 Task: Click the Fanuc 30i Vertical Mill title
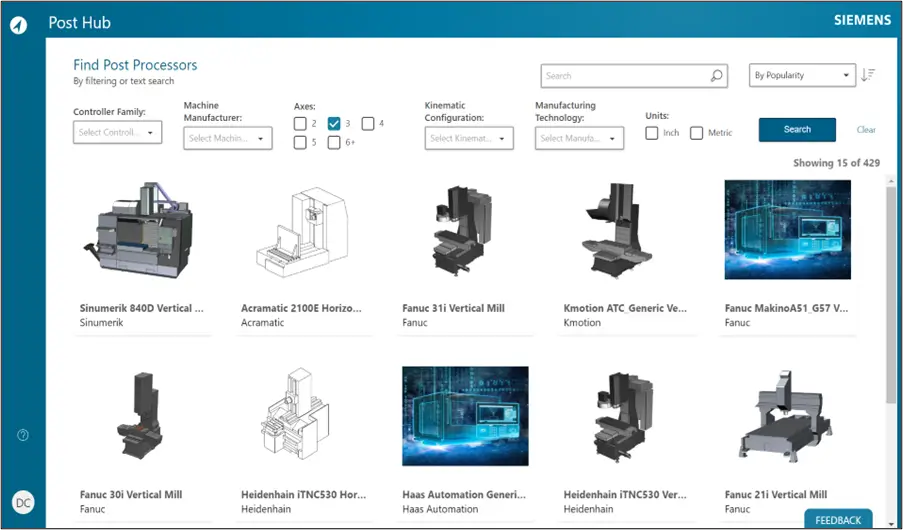click(x=131, y=494)
